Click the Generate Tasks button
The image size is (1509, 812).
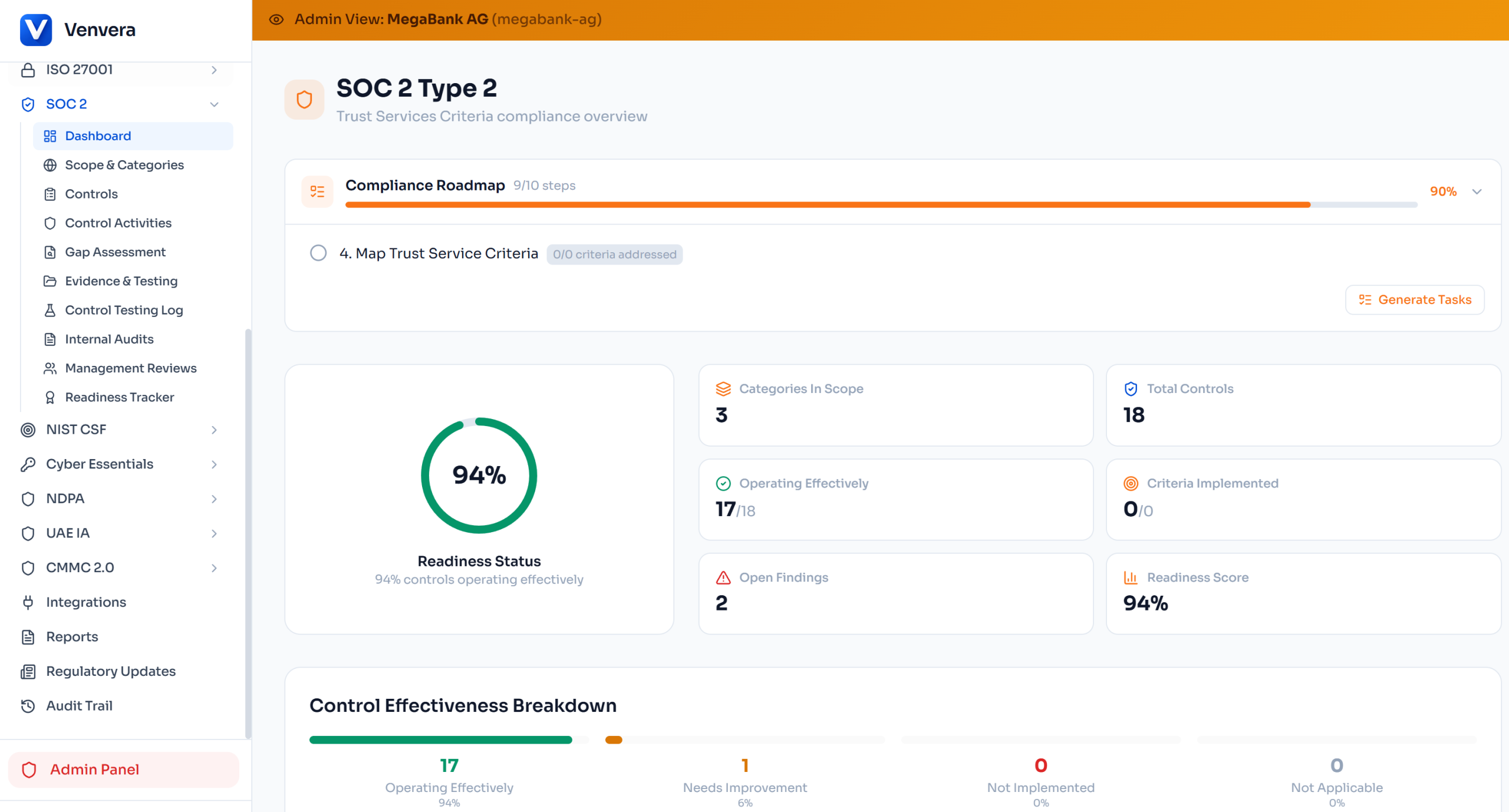(x=1415, y=300)
